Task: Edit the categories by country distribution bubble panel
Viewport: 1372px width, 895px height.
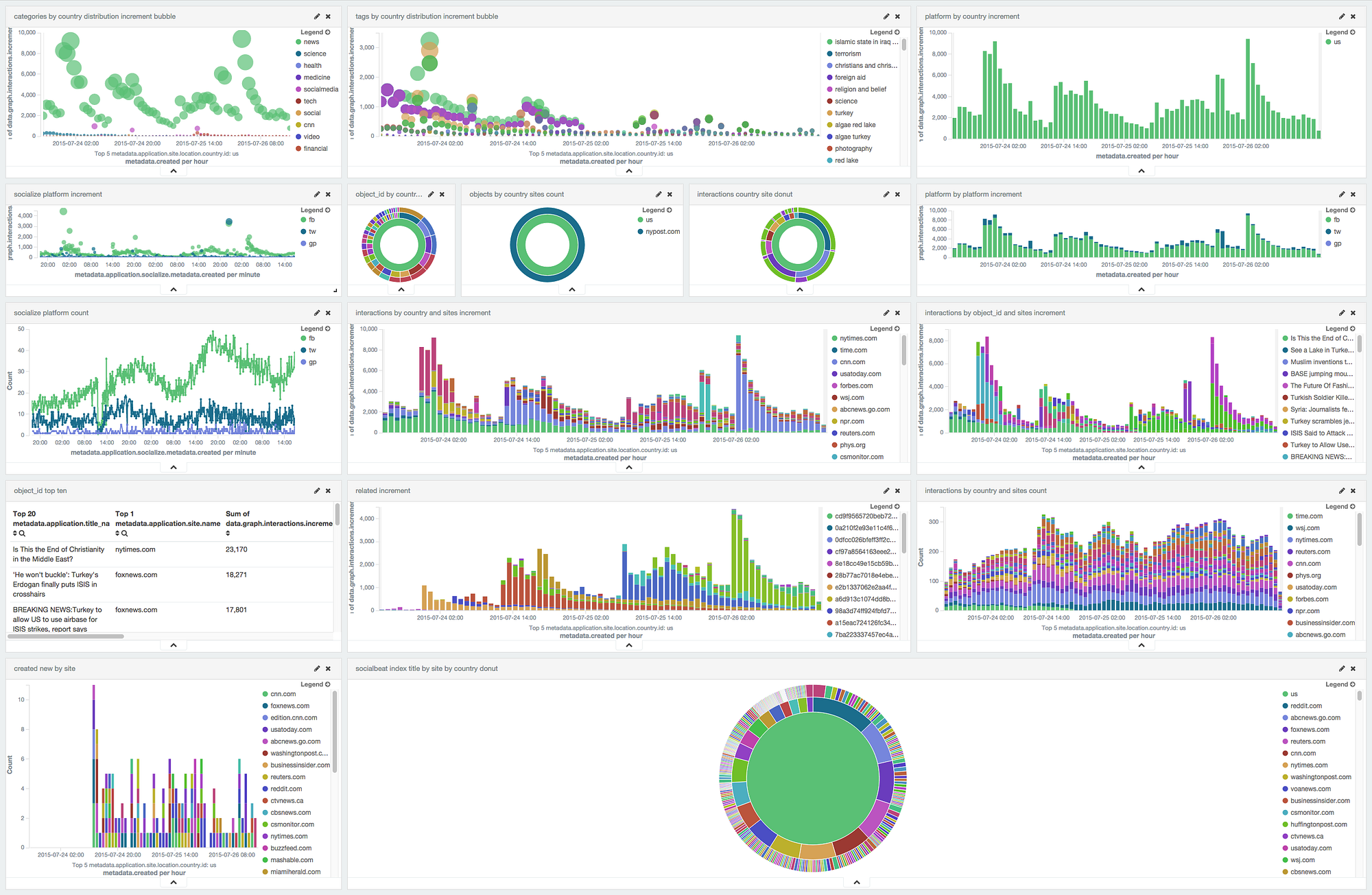Action: pos(317,16)
